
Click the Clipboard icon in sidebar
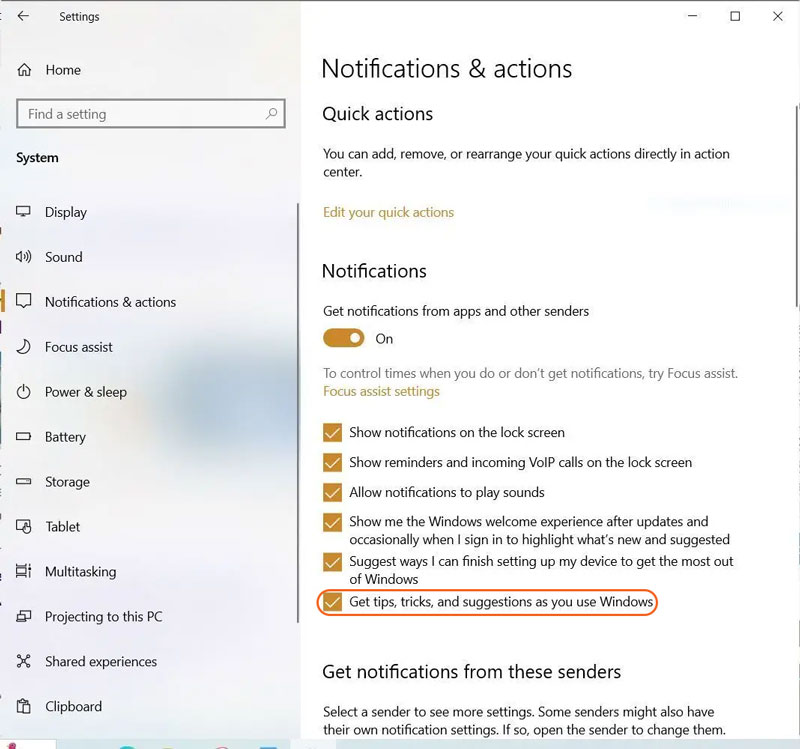pos(23,706)
